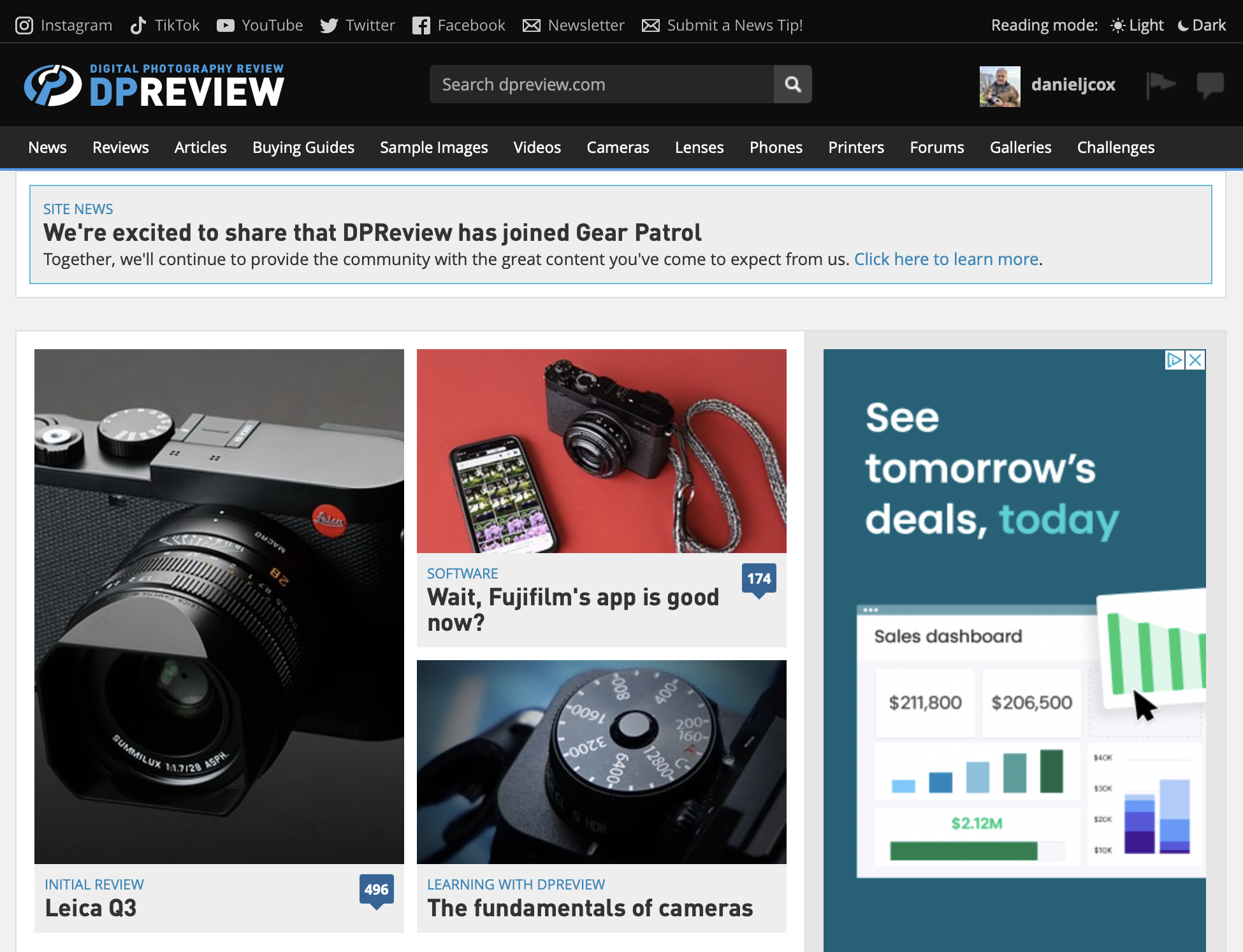The image size is (1243, 952).
Task: Close the ad with the X icon
Action: coord(1195,360)
